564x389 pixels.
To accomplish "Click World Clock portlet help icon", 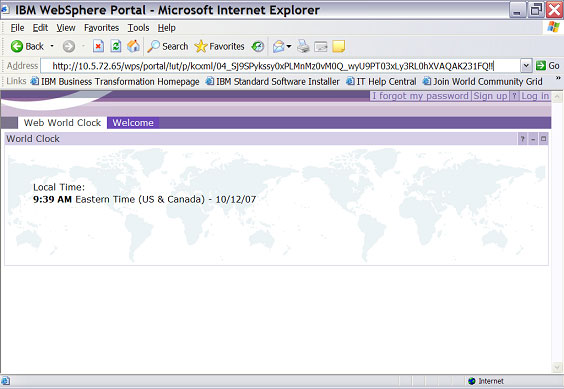I will (522, 139).
